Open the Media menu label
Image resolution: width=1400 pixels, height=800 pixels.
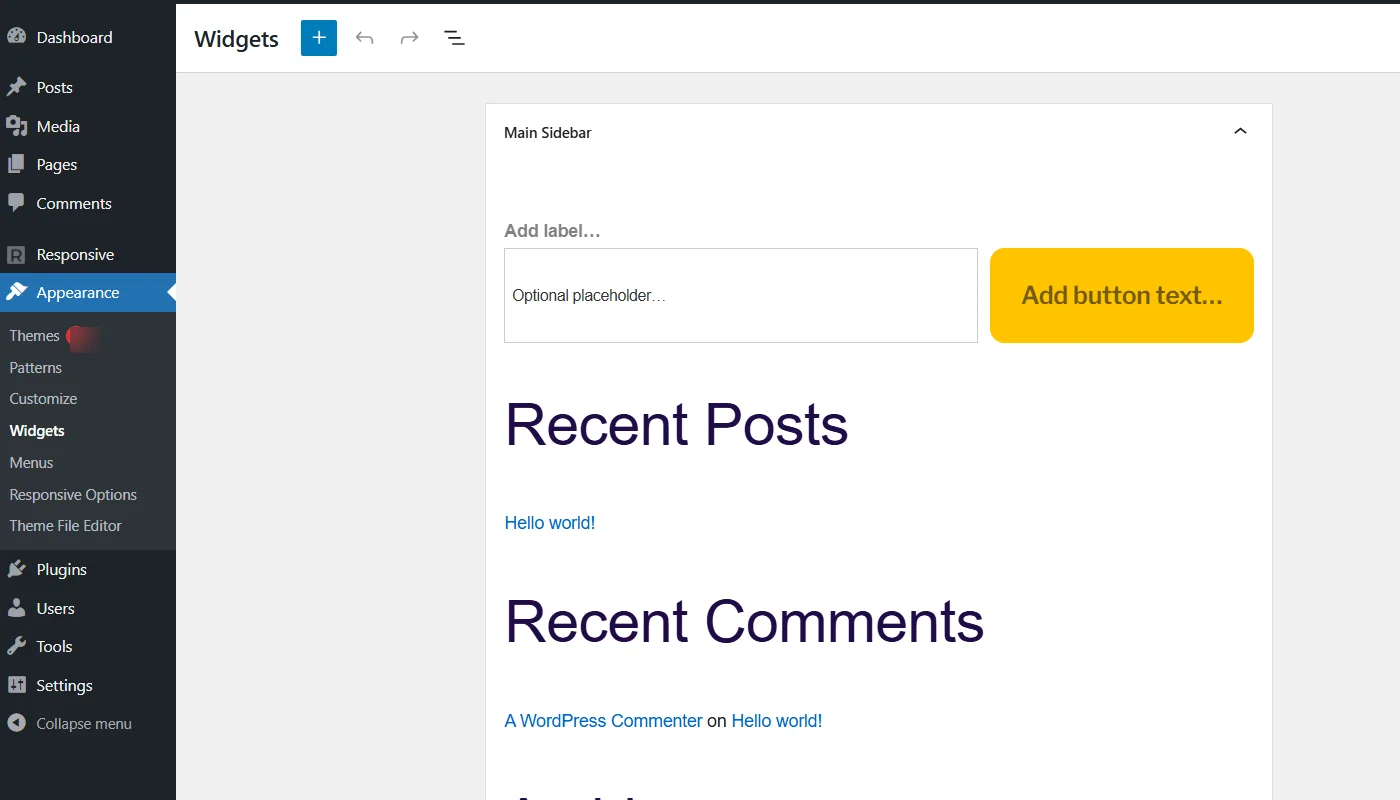point(58,126)
